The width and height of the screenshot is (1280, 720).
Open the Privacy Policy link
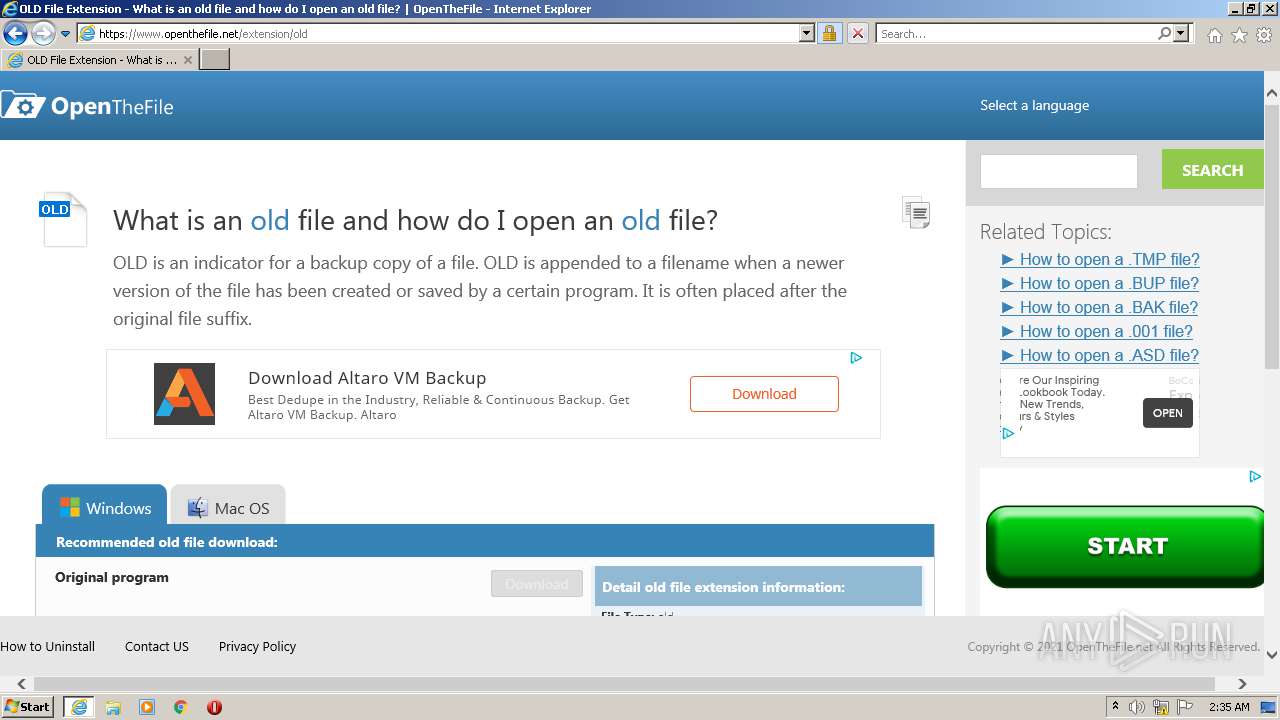coord(257,646)
